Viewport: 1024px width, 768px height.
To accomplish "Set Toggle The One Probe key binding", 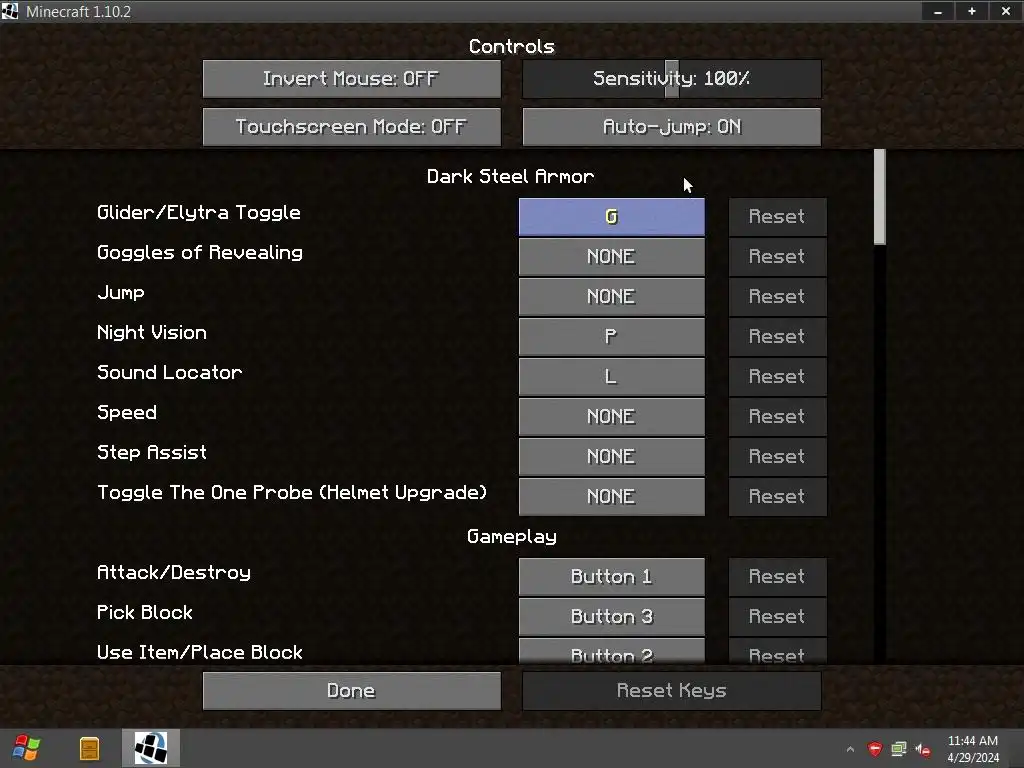I will point(611,496).
